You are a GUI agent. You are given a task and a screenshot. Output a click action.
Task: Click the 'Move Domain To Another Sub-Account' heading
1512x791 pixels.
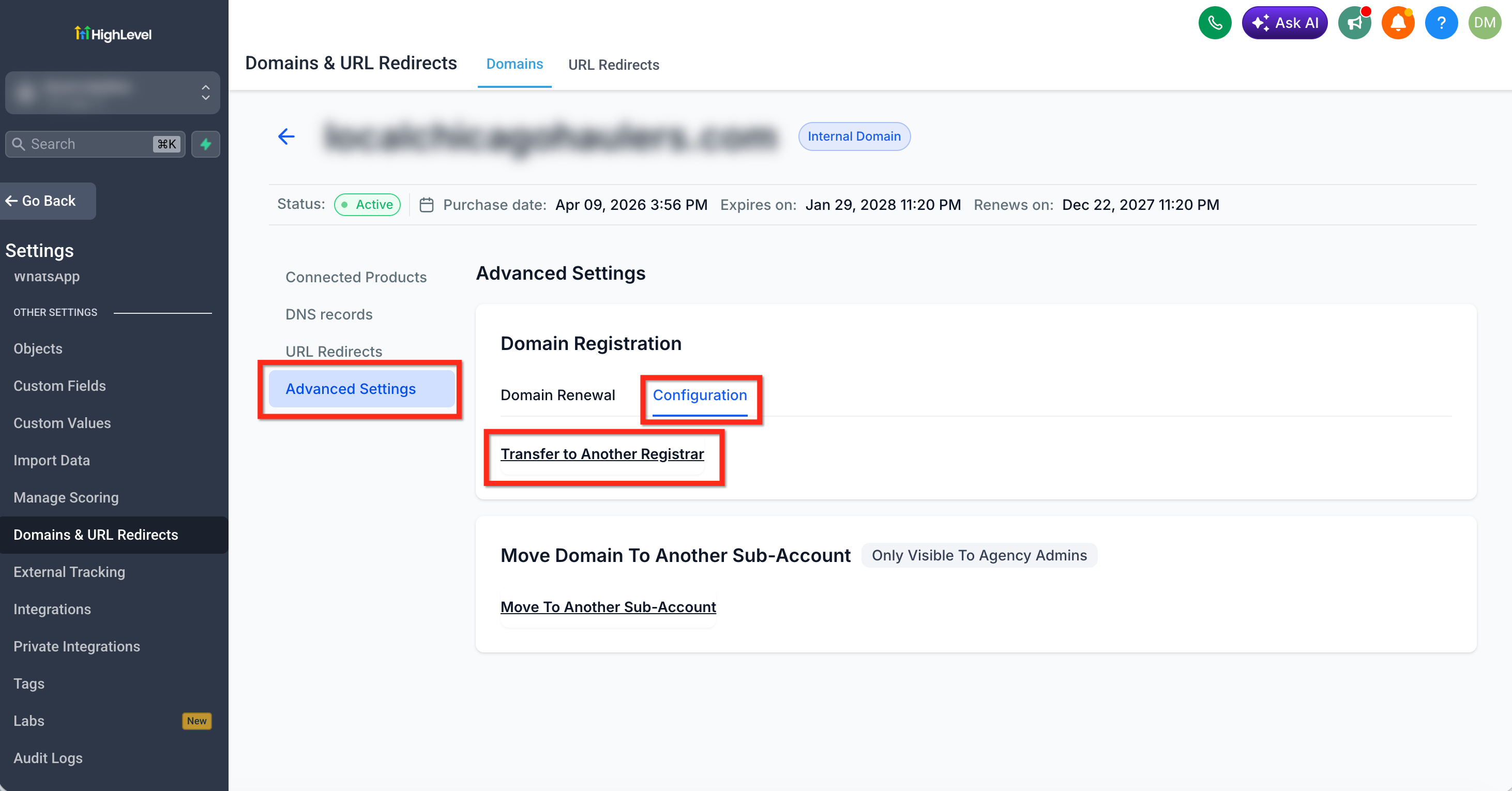click(675, 555)
